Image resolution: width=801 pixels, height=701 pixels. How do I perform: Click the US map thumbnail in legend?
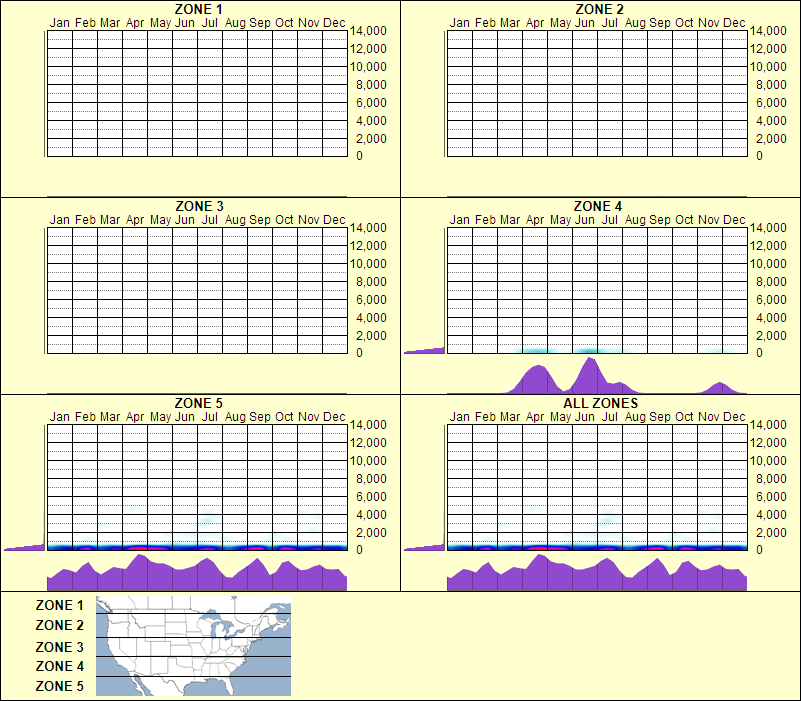point(192,645)
